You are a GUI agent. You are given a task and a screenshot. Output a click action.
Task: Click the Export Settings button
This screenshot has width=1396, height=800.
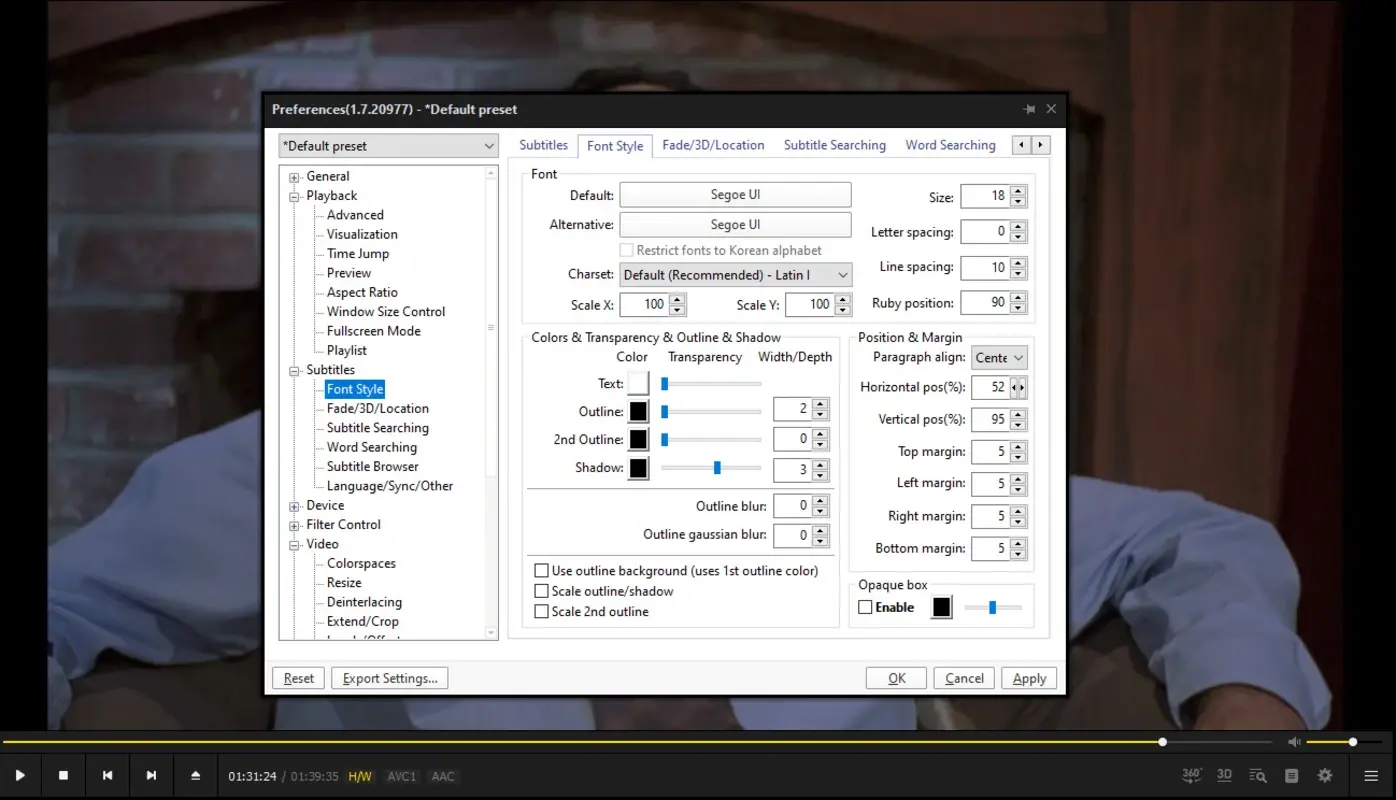coord(389,678)
